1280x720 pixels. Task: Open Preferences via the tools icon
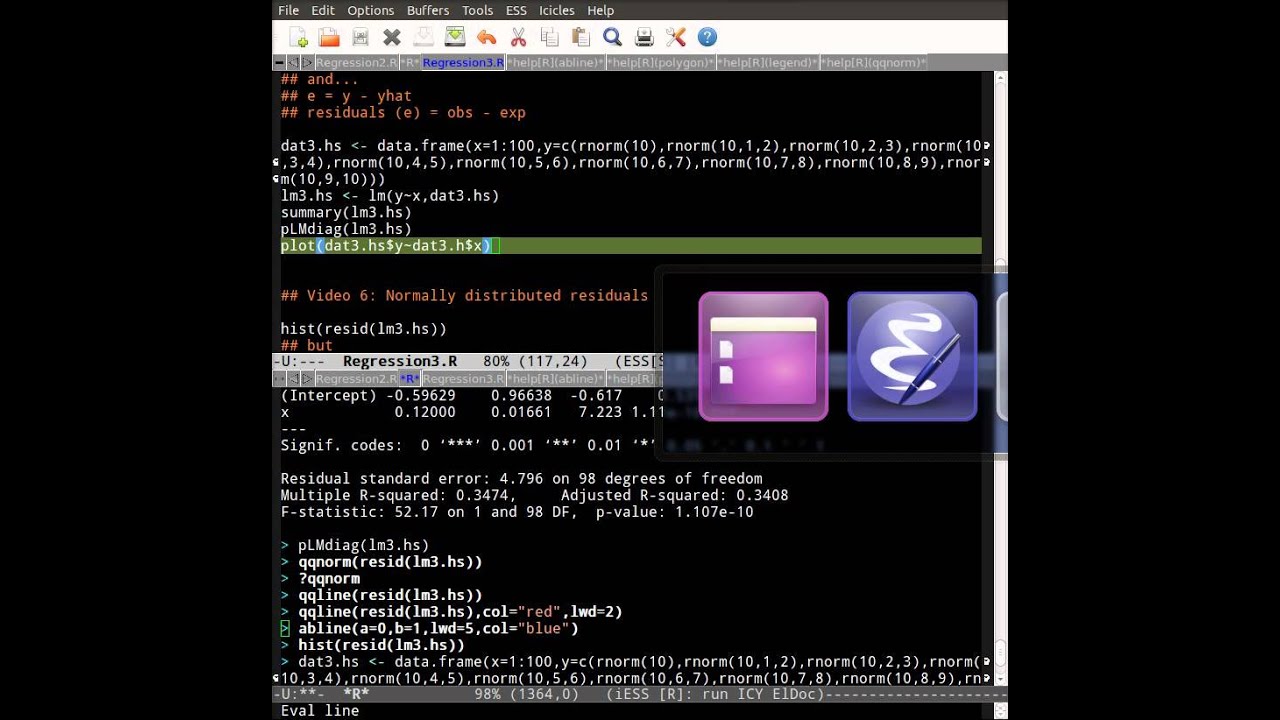676,37
